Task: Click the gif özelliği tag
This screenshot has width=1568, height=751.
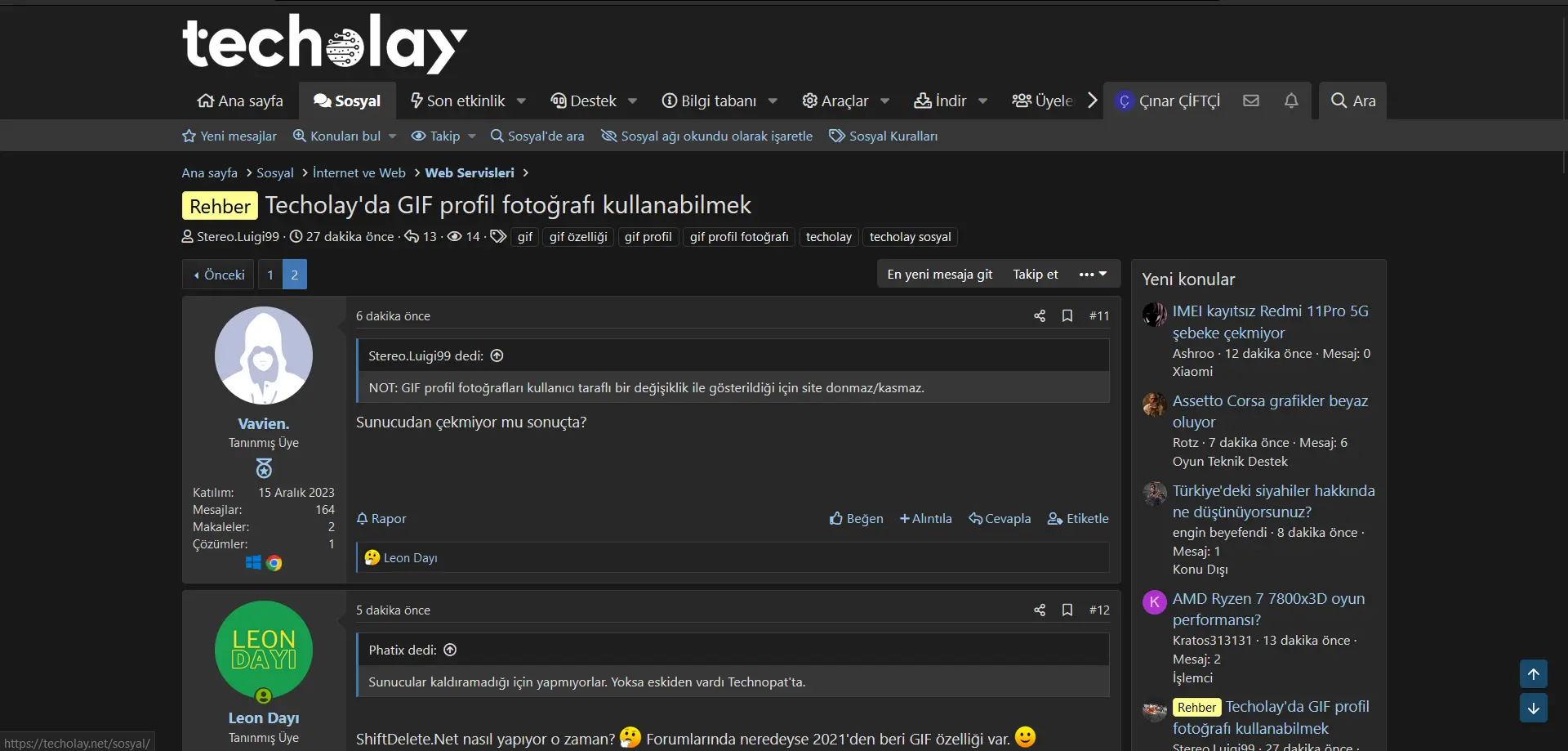Action: pos(578,237)
